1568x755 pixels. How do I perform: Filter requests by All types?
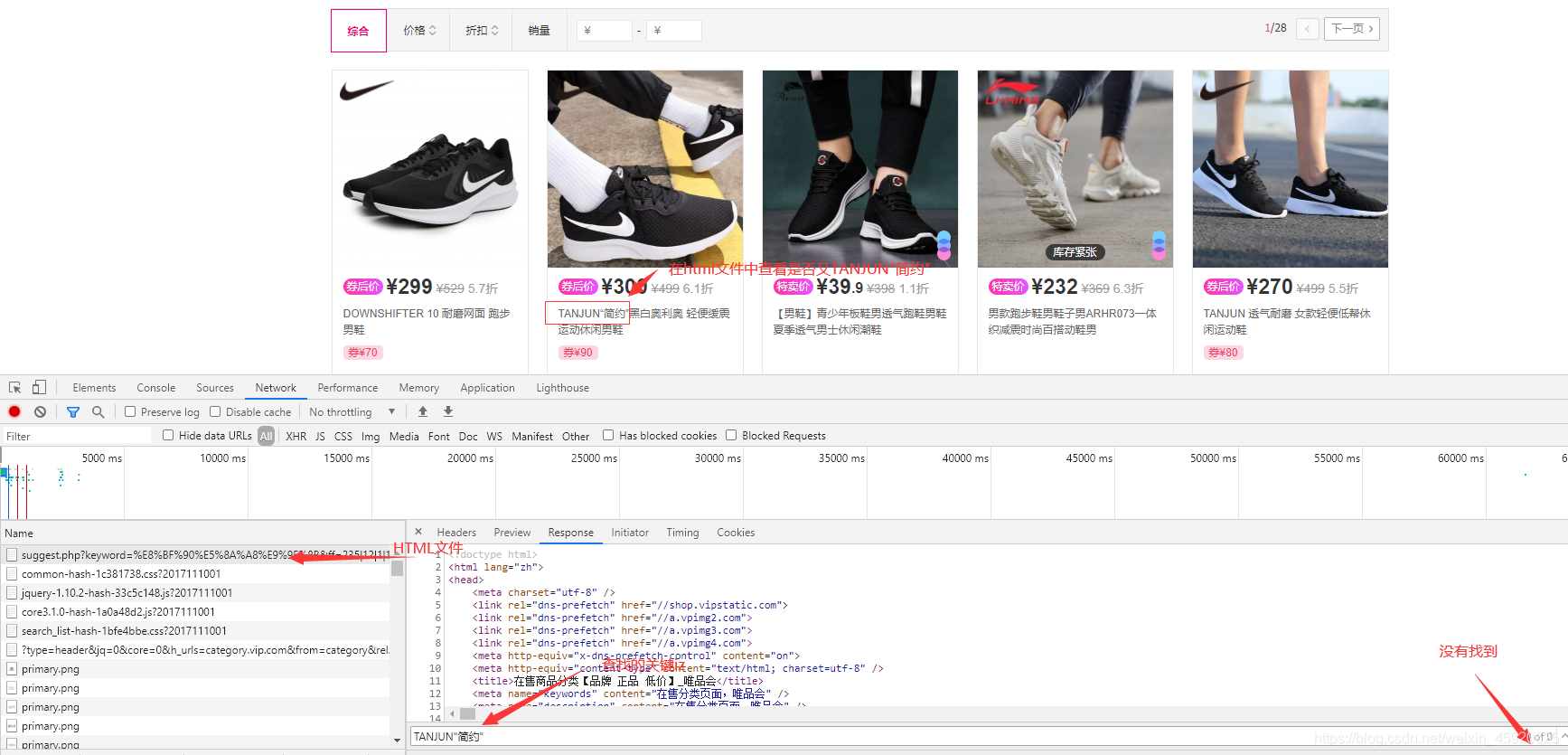[x=266, y=436]
